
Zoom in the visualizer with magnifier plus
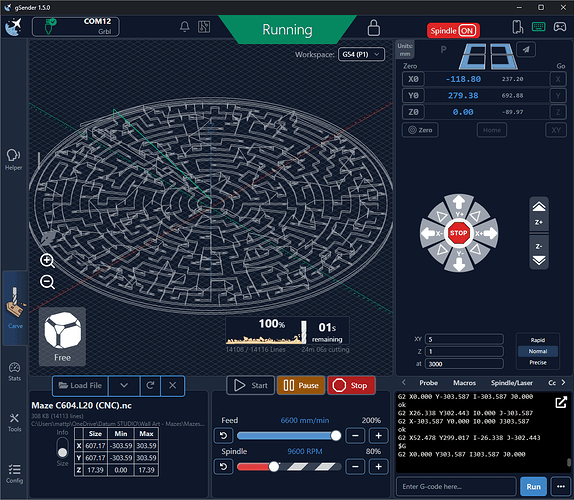click(x=48, y=261)
